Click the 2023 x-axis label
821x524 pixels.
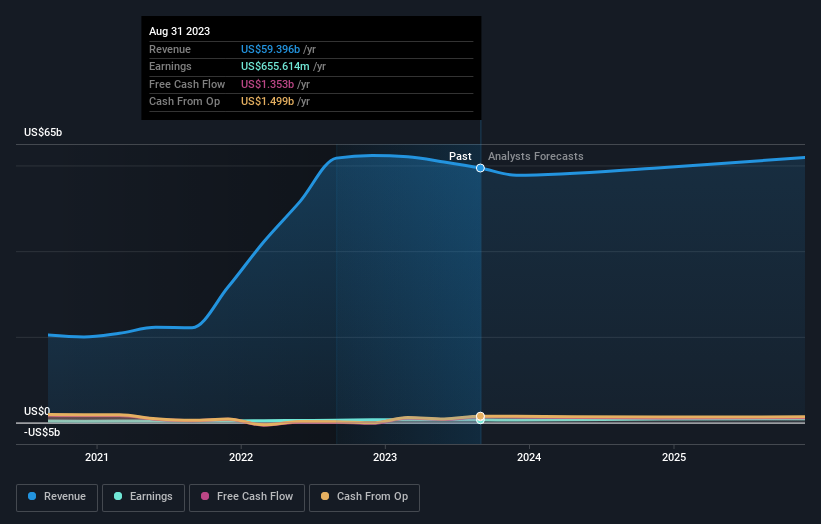point(385,457)
